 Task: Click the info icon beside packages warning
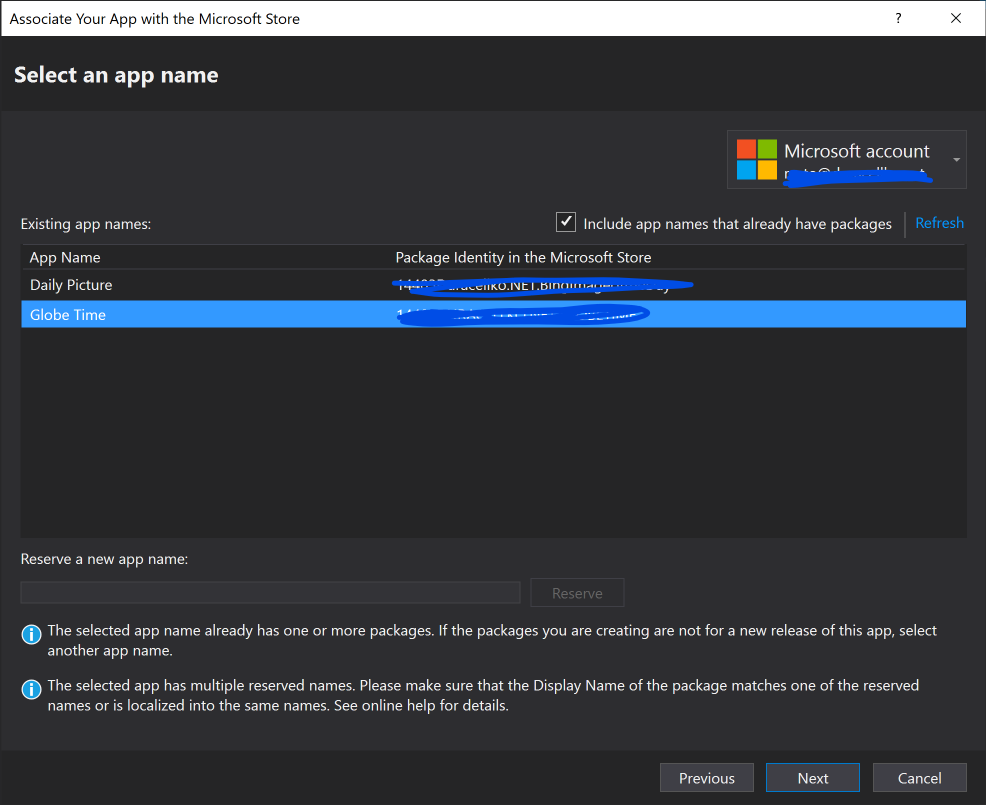31,634
